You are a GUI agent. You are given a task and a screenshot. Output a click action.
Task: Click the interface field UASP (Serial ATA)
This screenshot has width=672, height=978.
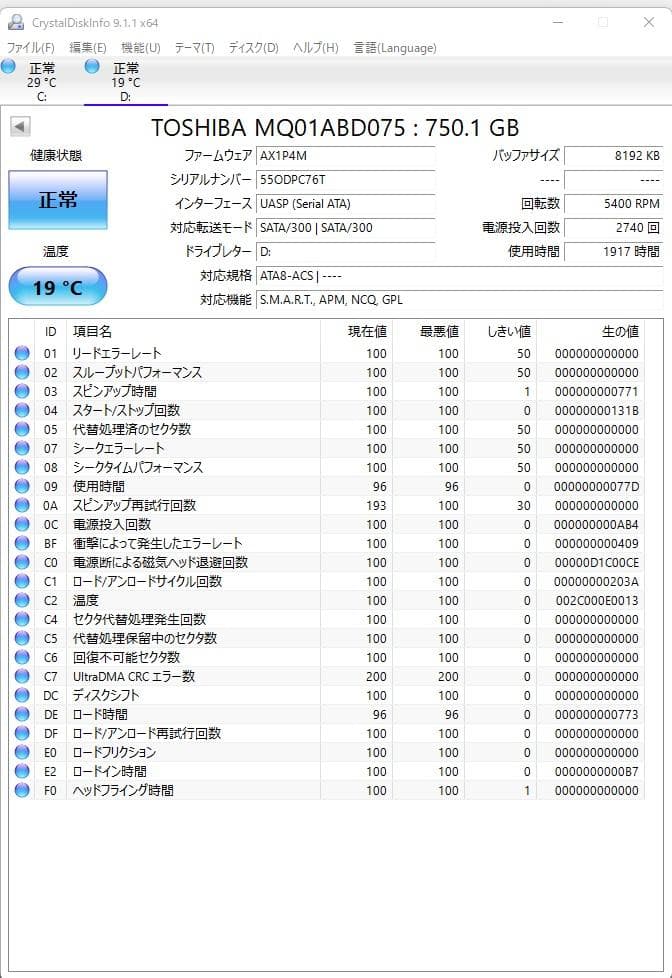346,204
